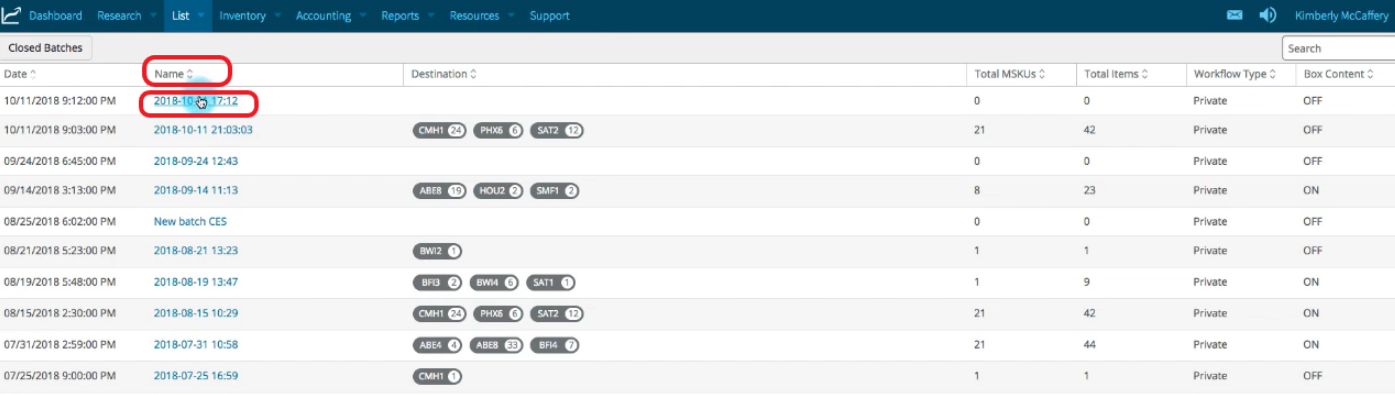Open batch 2018-08-21 13:23
The width and height of the screenshot is (1395, 395).
pos(196,251)
